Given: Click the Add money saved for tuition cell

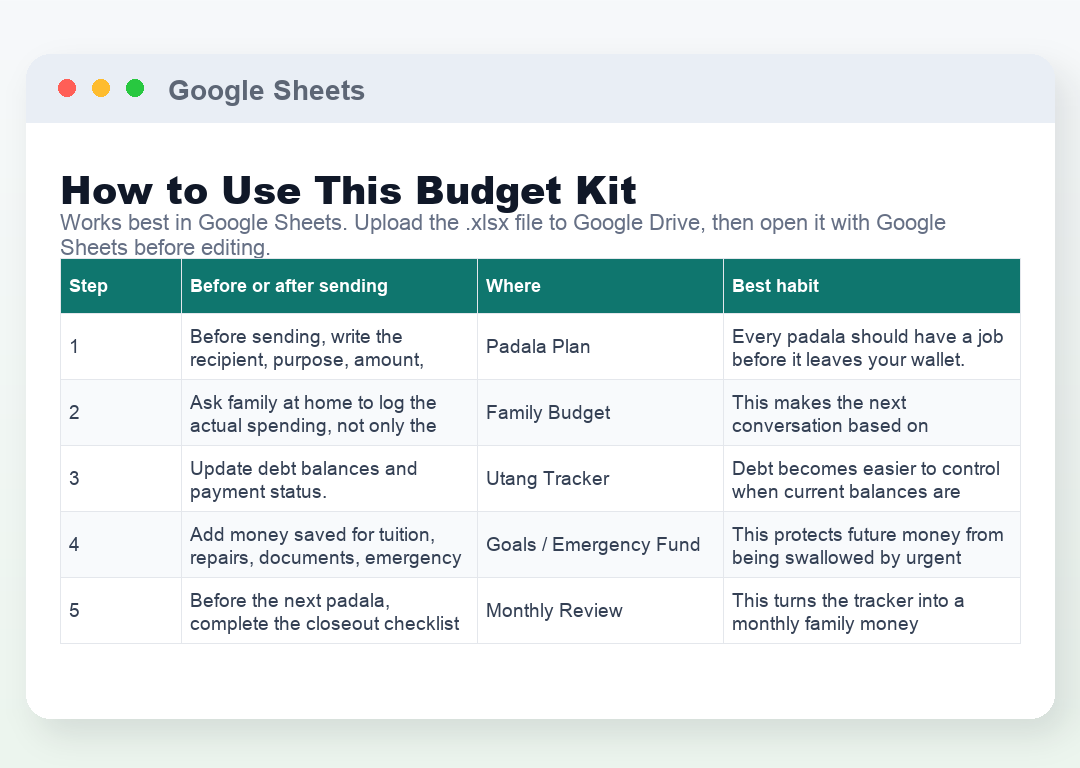Looking at the screenshot, I should coord(329,545).
